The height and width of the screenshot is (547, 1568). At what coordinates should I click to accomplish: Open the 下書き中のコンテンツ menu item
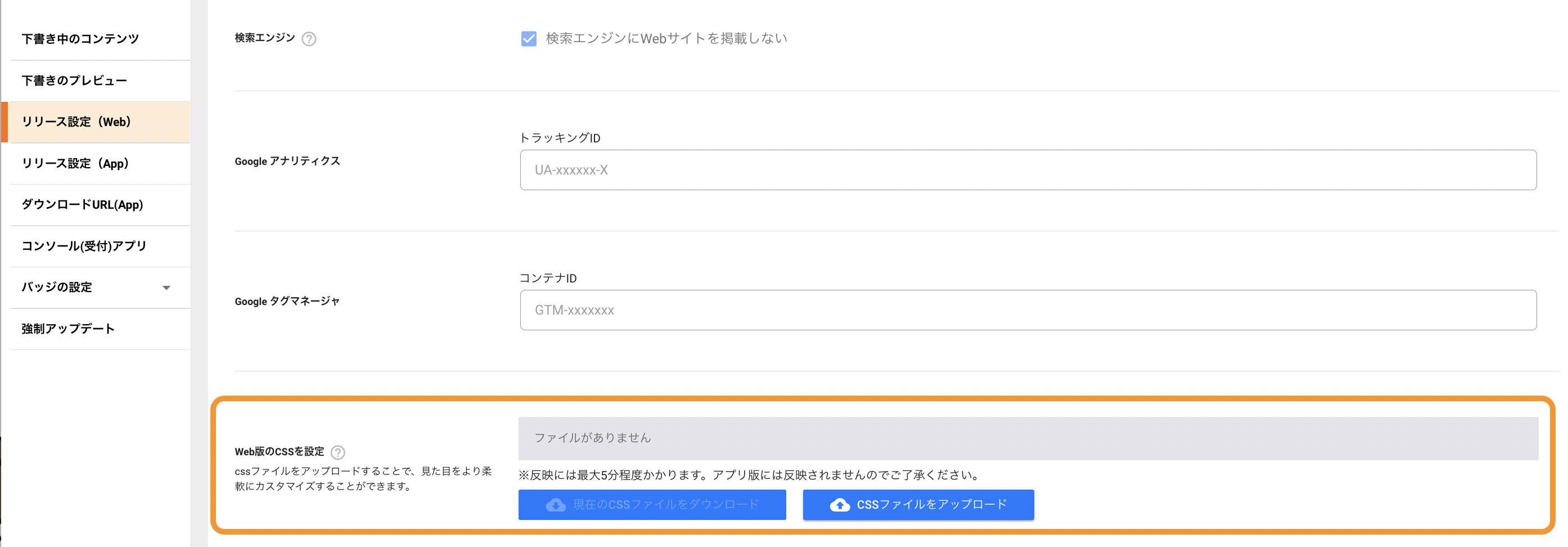point(101,39)
